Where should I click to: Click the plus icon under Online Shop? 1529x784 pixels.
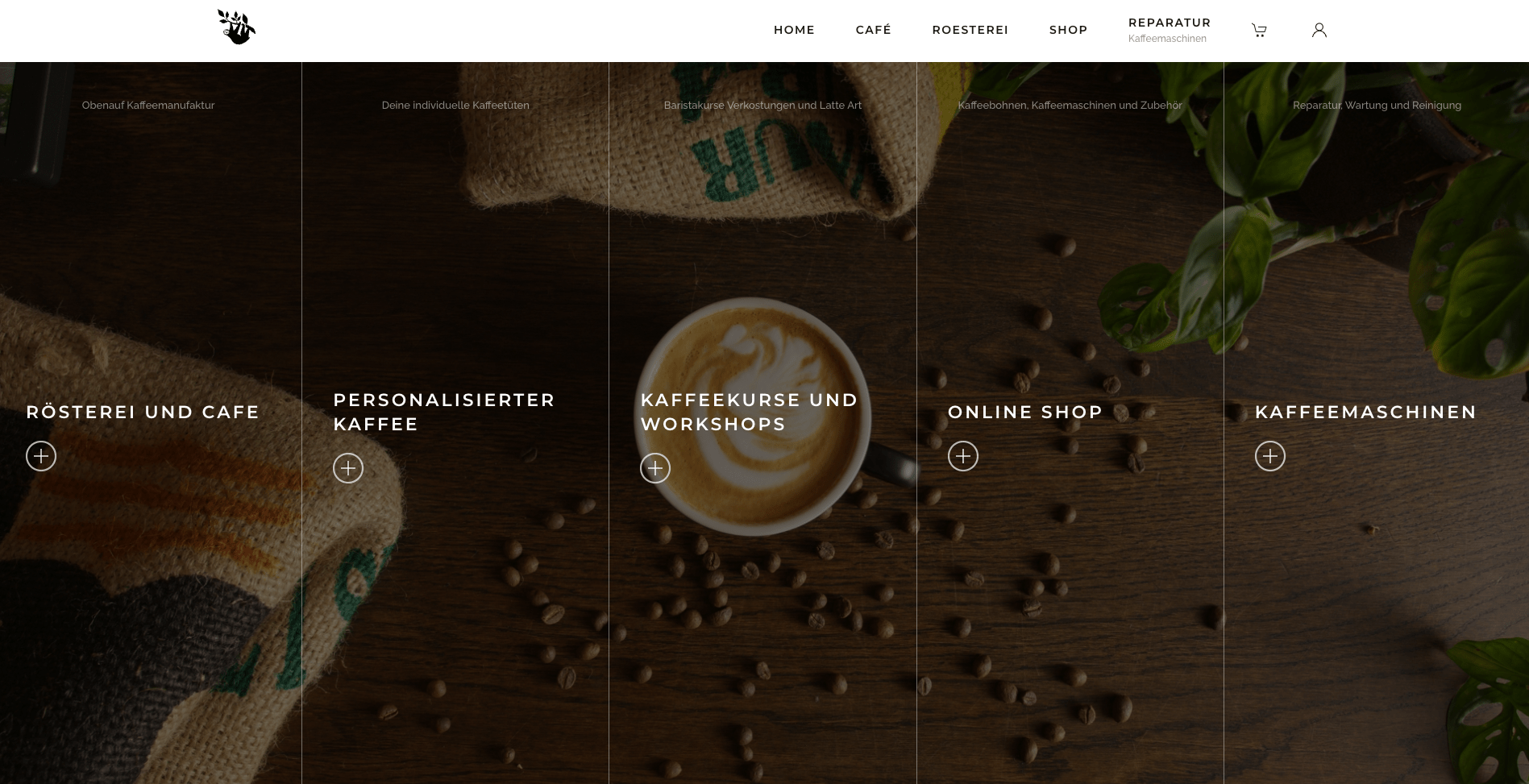pyautogui.click(x=963, y=456)
